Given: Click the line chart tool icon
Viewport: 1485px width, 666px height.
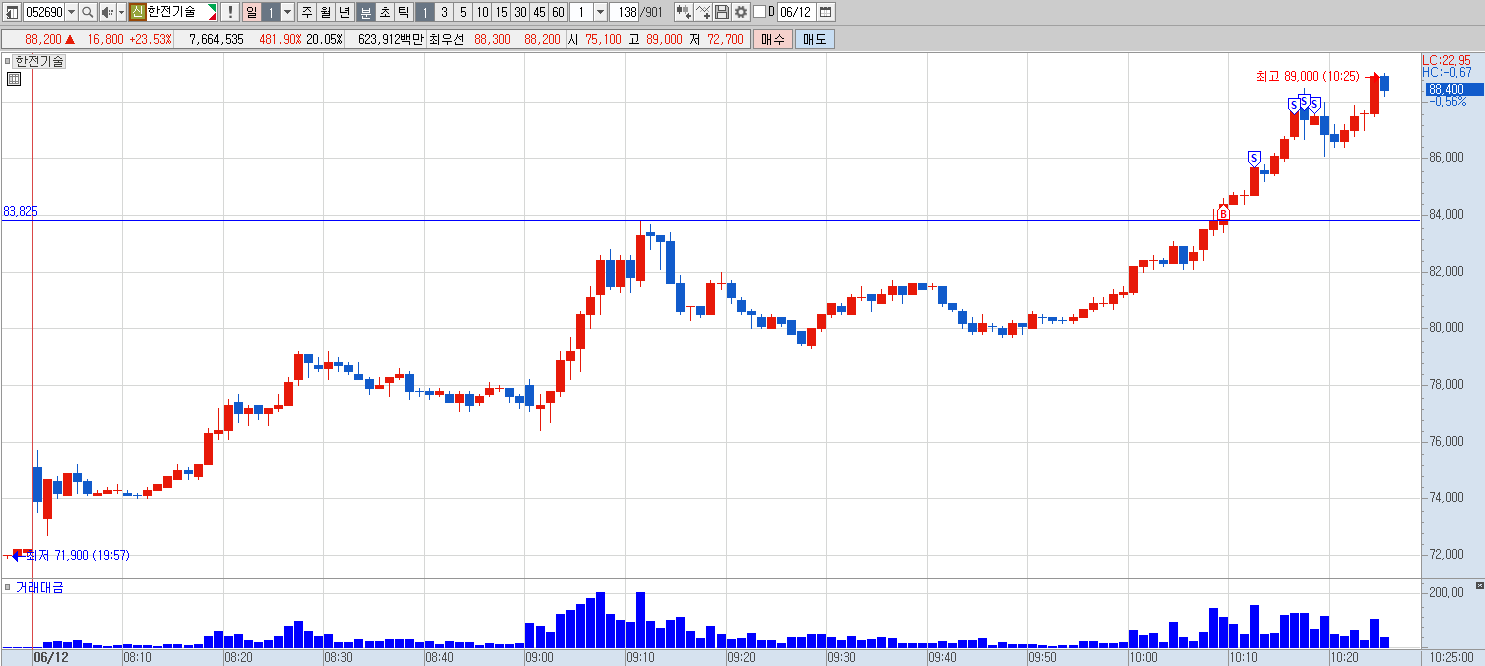Looking at the screenshot, I should pos(703,12).
